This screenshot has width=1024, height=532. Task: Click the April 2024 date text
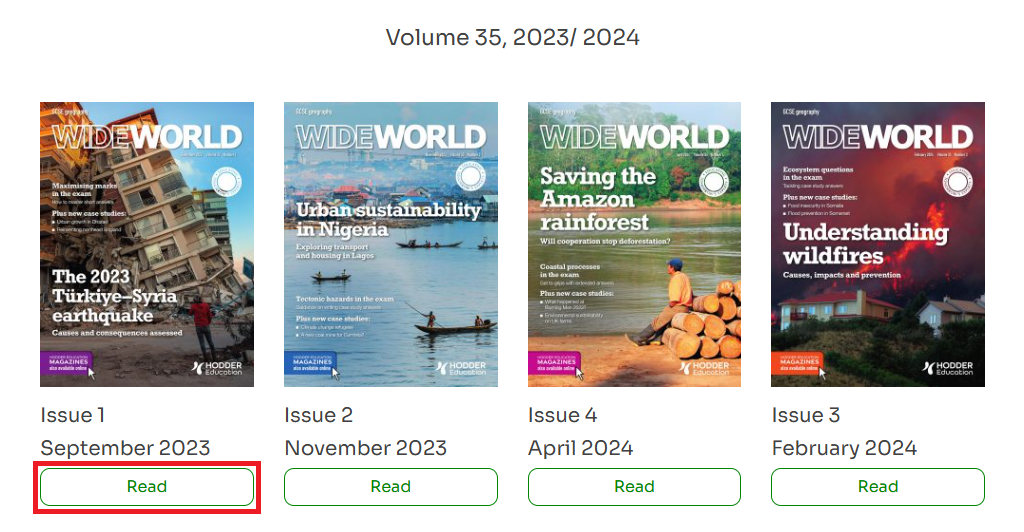tap(581, 448)
